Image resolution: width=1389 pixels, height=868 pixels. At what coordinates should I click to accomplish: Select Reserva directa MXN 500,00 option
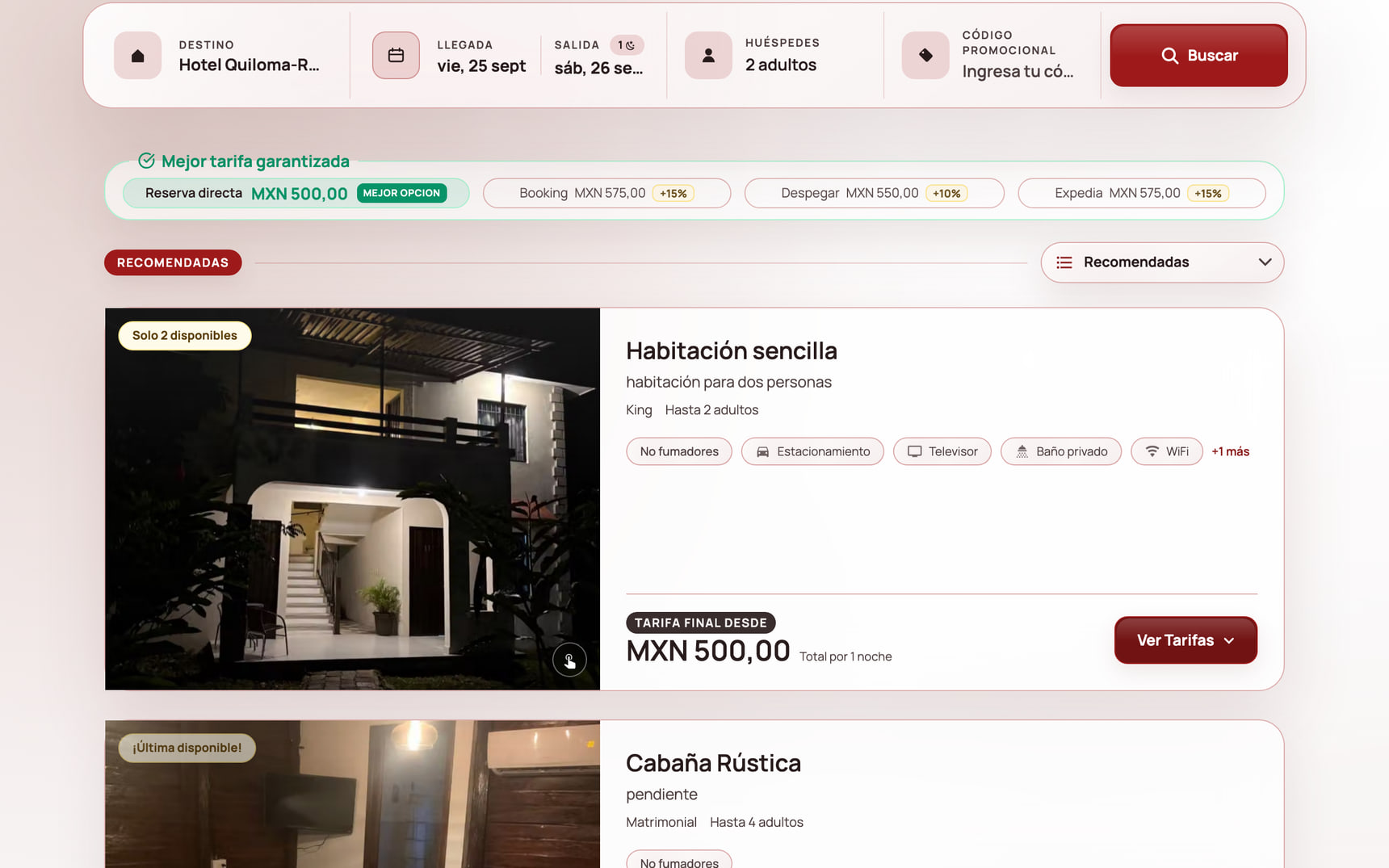pos(296,193)
